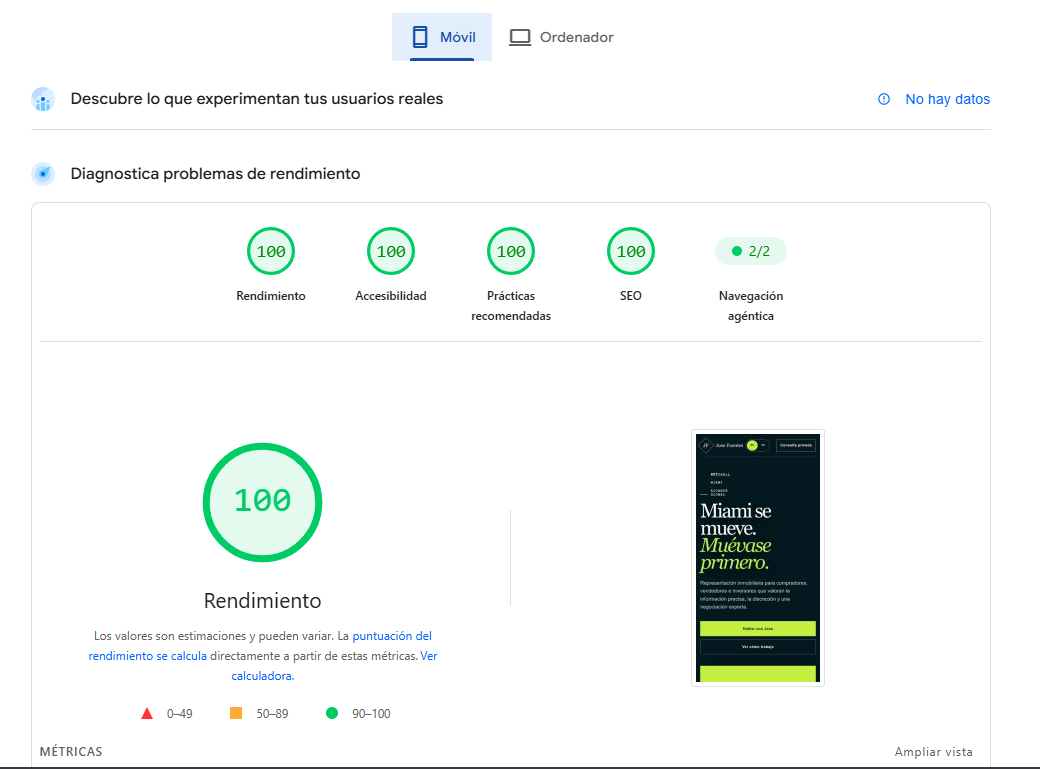Click the green circle 90–100 legend icon
The height and width of the screenshot is (769, 1040).
tap(332, 713)
